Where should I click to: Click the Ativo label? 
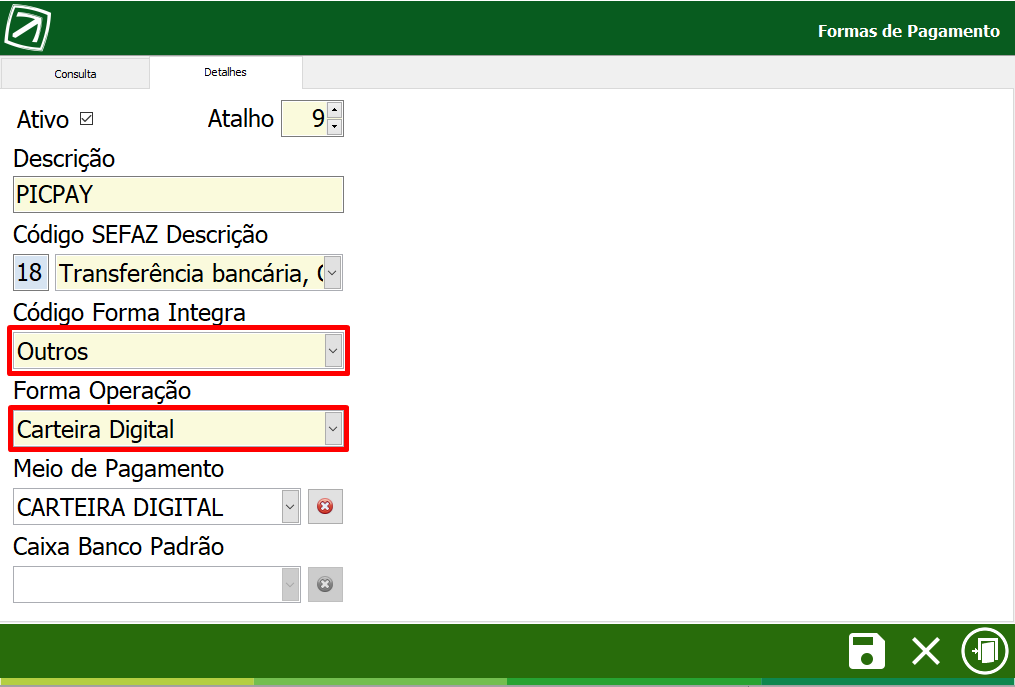click(43, 119)
